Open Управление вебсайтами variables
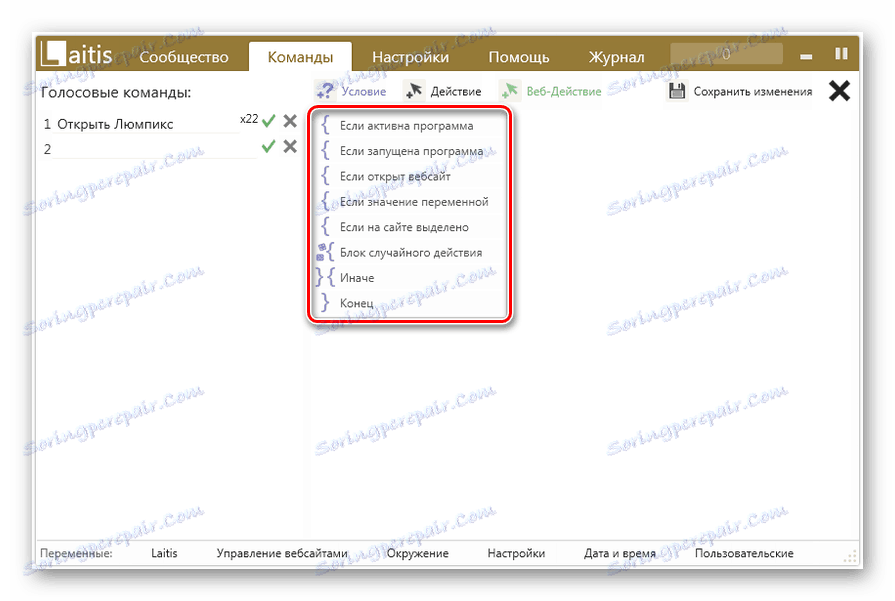 (282, 553)
